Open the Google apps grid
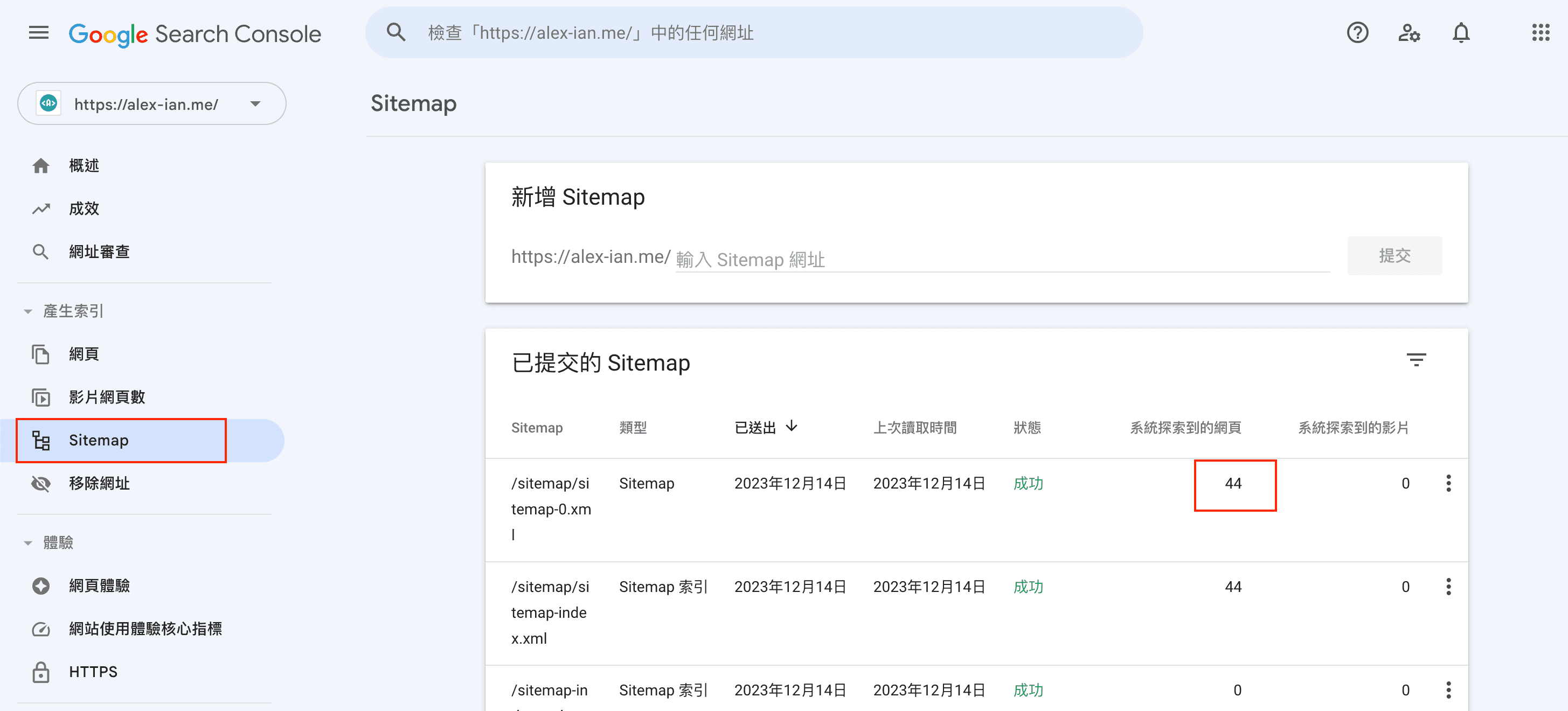This screenshot has width=1568, height=711. tap(1540, 33)
